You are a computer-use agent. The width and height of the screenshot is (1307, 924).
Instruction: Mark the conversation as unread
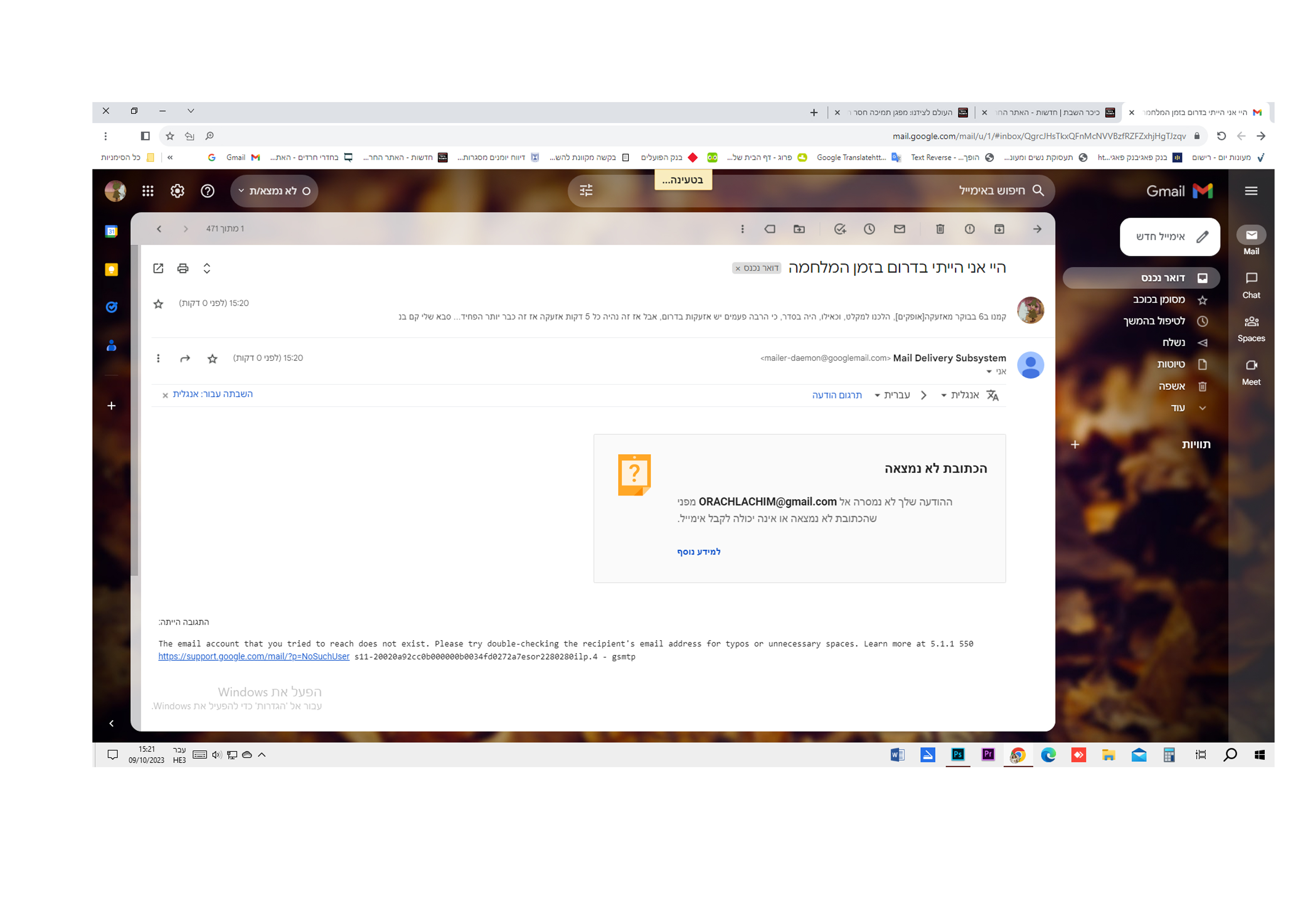899,229
